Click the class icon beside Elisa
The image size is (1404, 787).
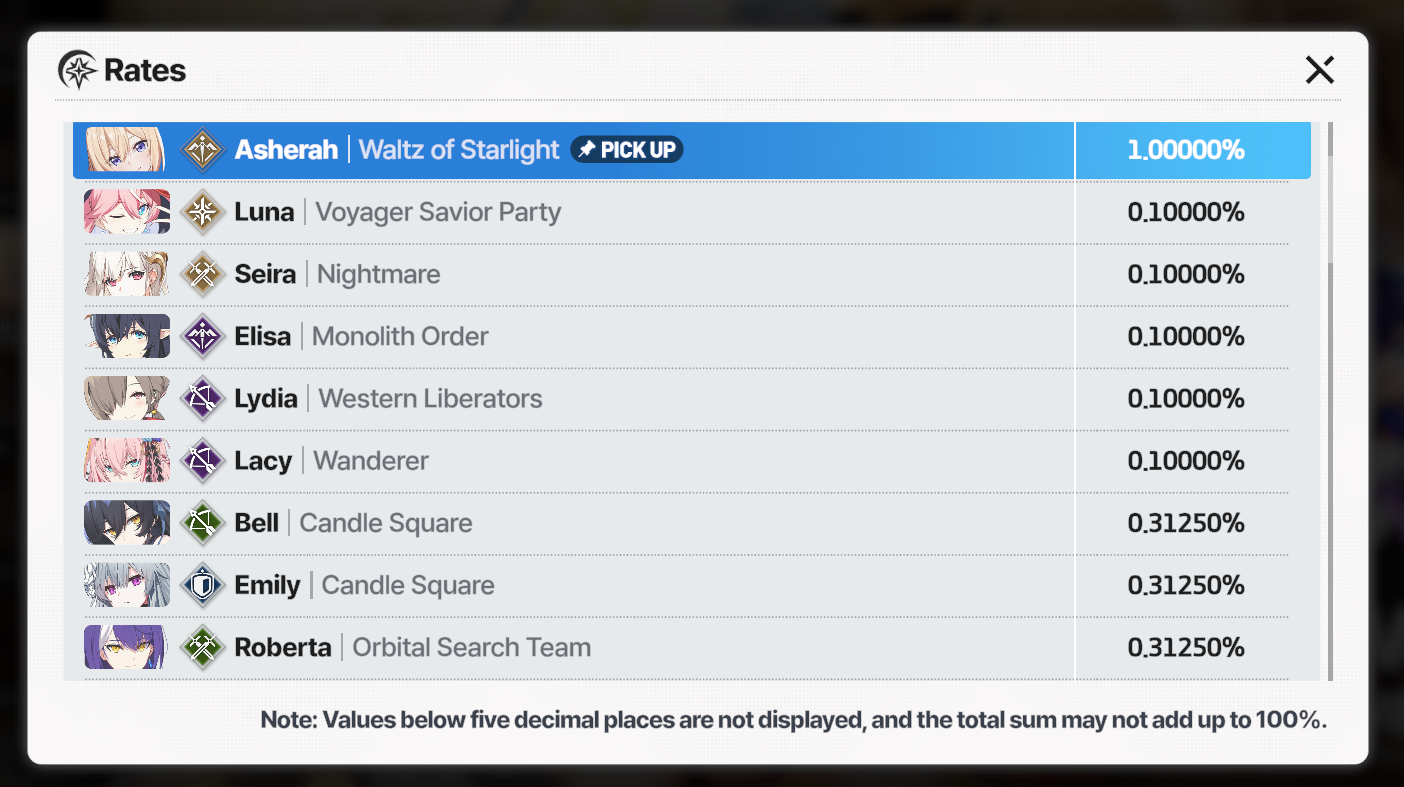click(203, 336)
